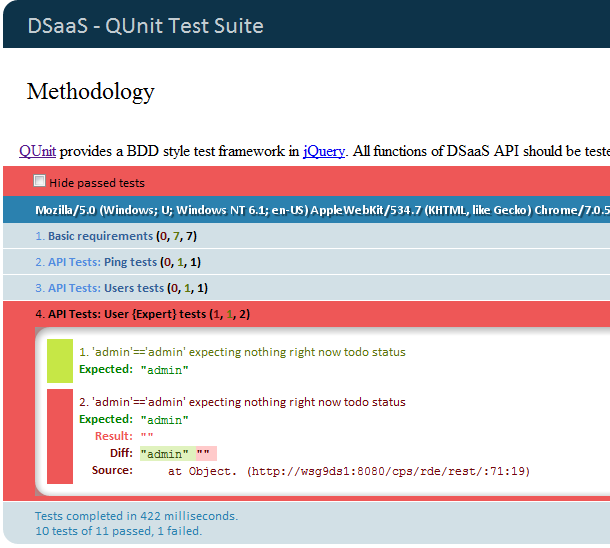The image size is (610, 548).
Task: Click the Diff highlighted "admin" value
Action: pos(165,454)
